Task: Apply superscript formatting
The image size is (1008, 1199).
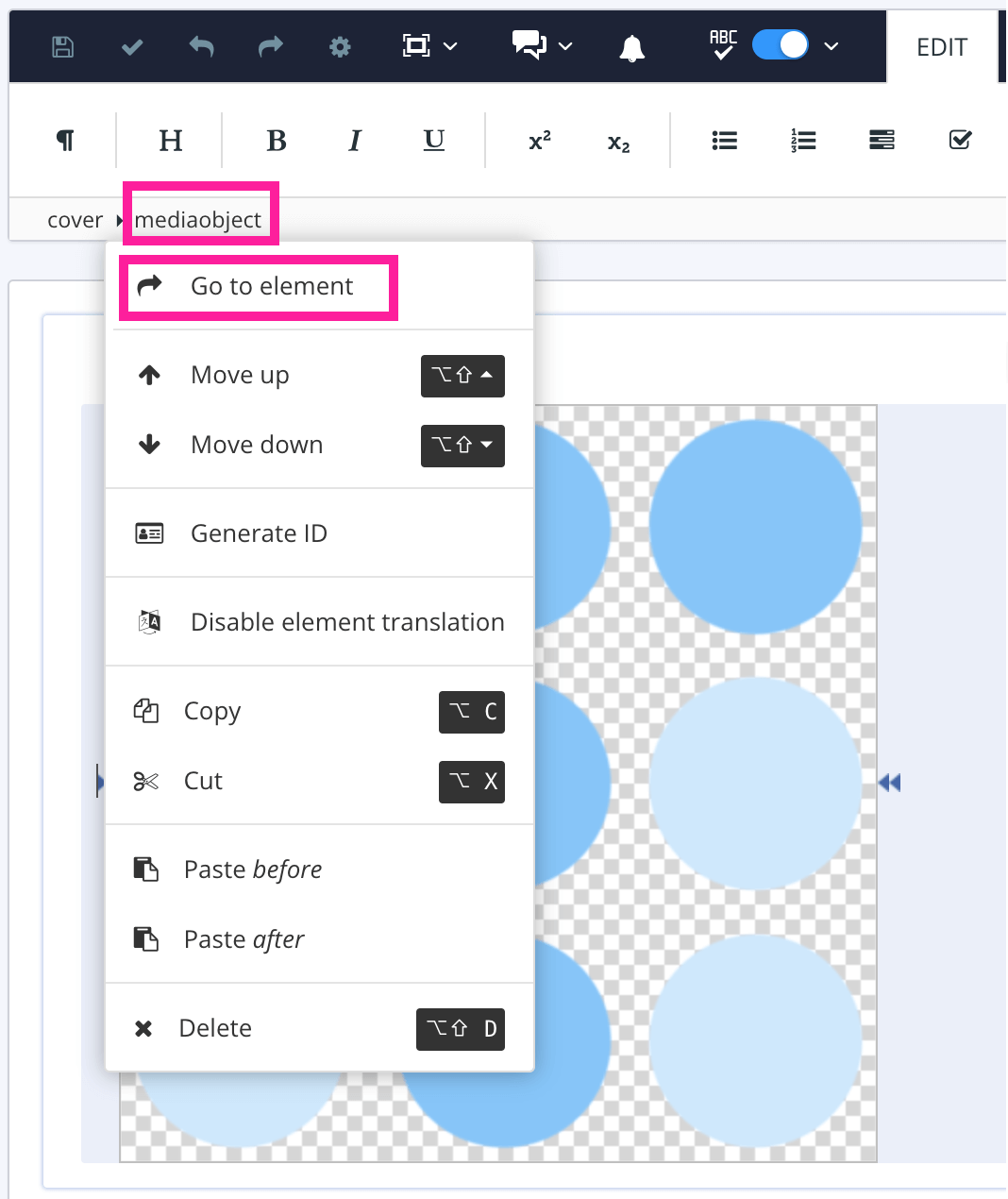Action: point(539,140)
